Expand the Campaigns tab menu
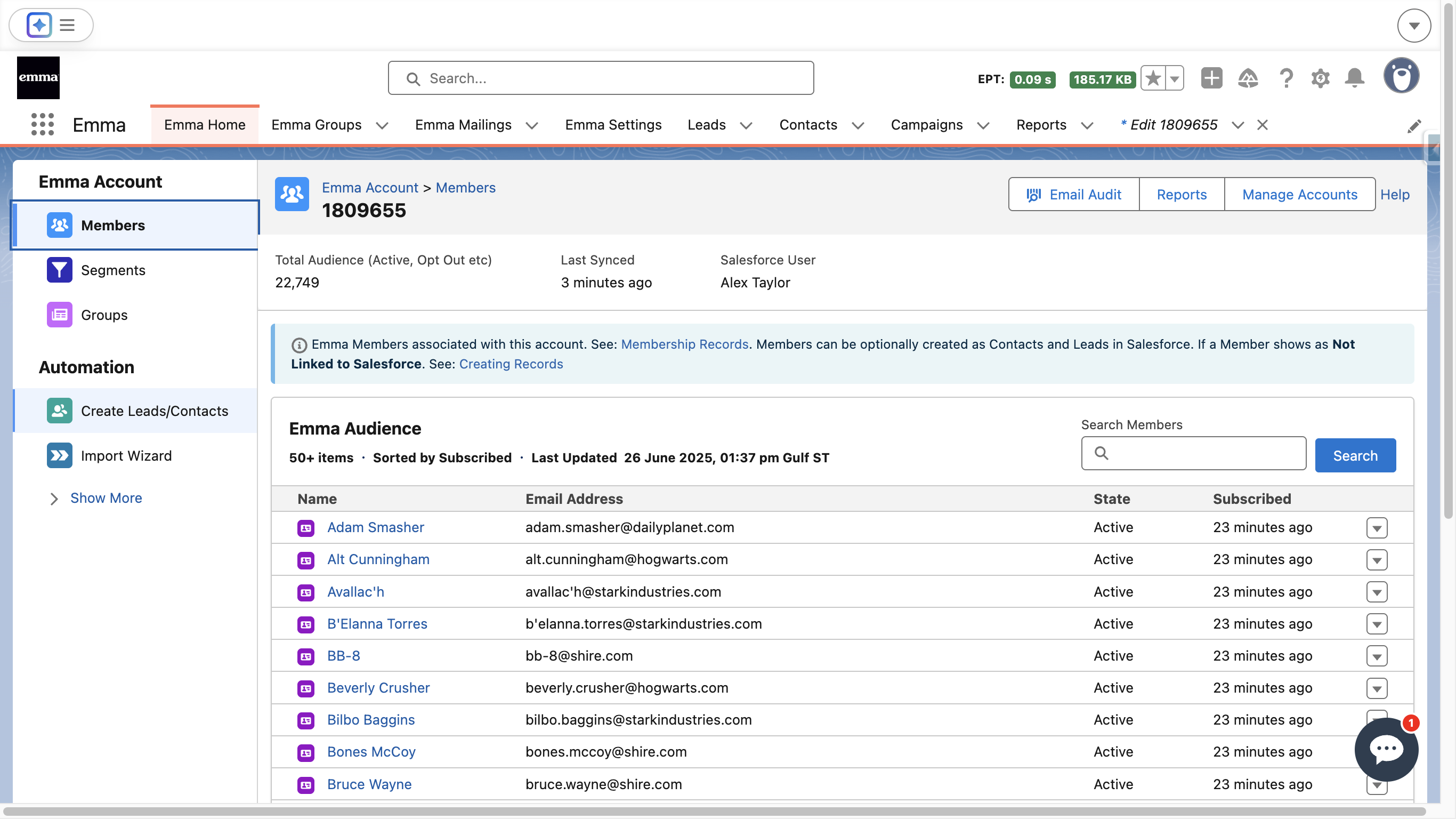 pos(983,125)
